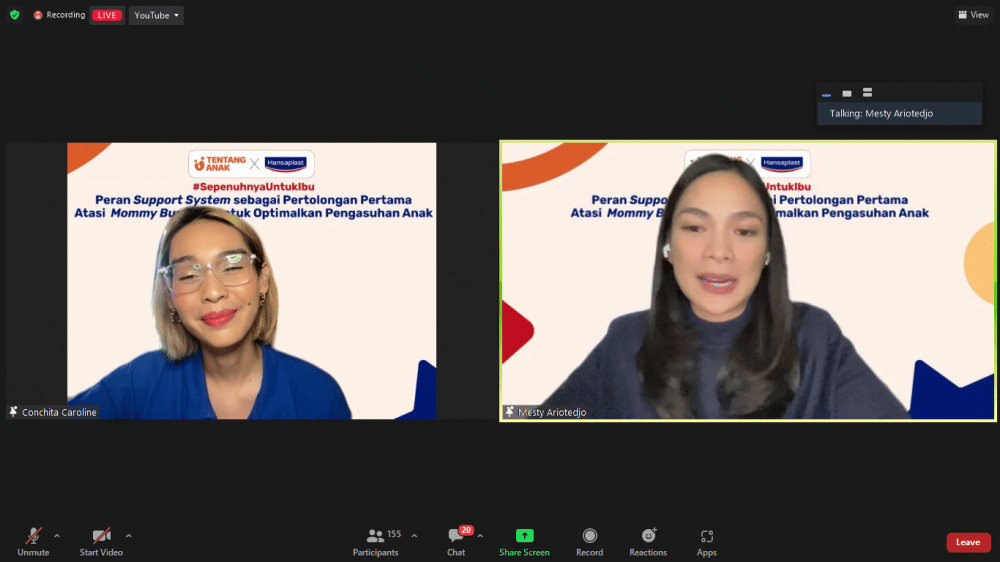Image resolution: width=1000 pixels, height=562 pixels.
Task: Click the Talking: Mesty Ariotedjo label
Action: coord(881,114)
